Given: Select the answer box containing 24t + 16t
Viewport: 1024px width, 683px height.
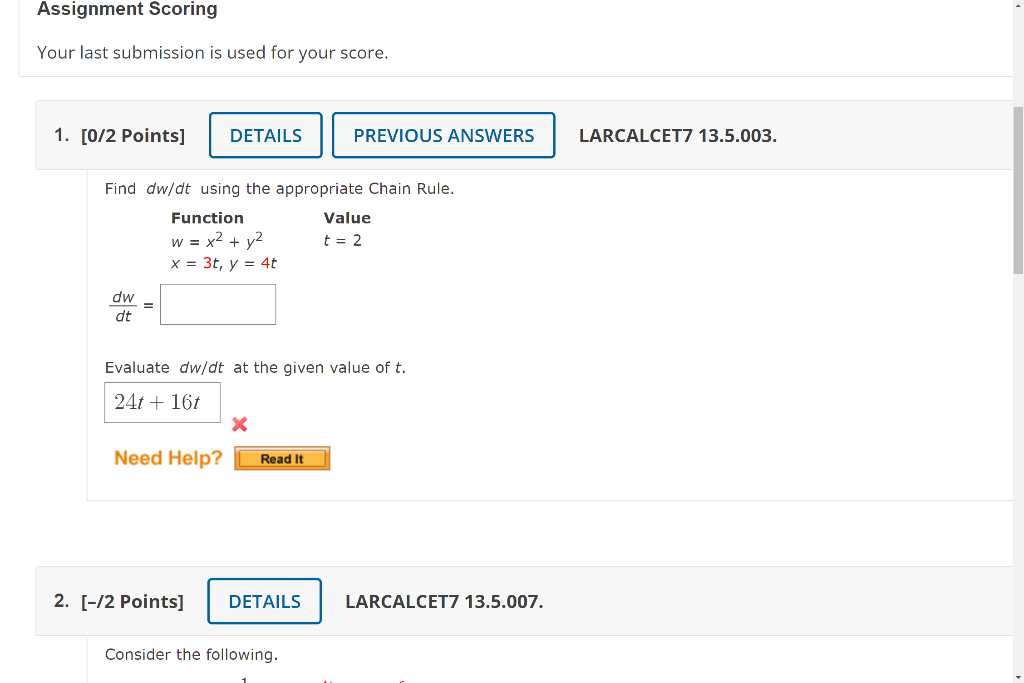Looking at the screenshot, I should 162,402.
